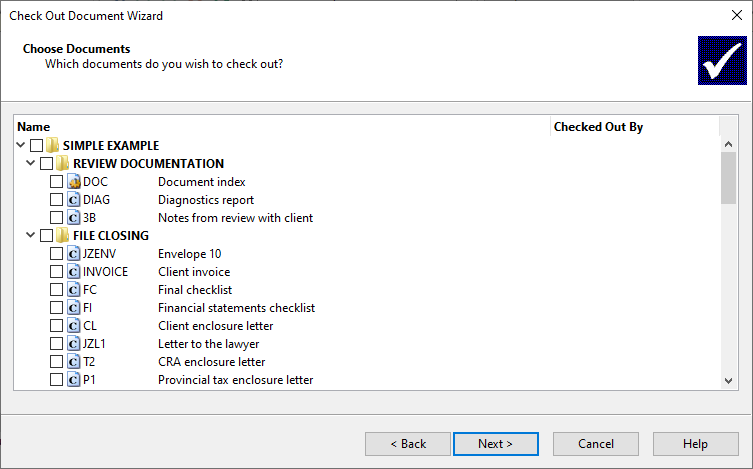Screen dimensions: 753x469
Task: Tick the 3B Notes from review checkbox
Action: 57,218
